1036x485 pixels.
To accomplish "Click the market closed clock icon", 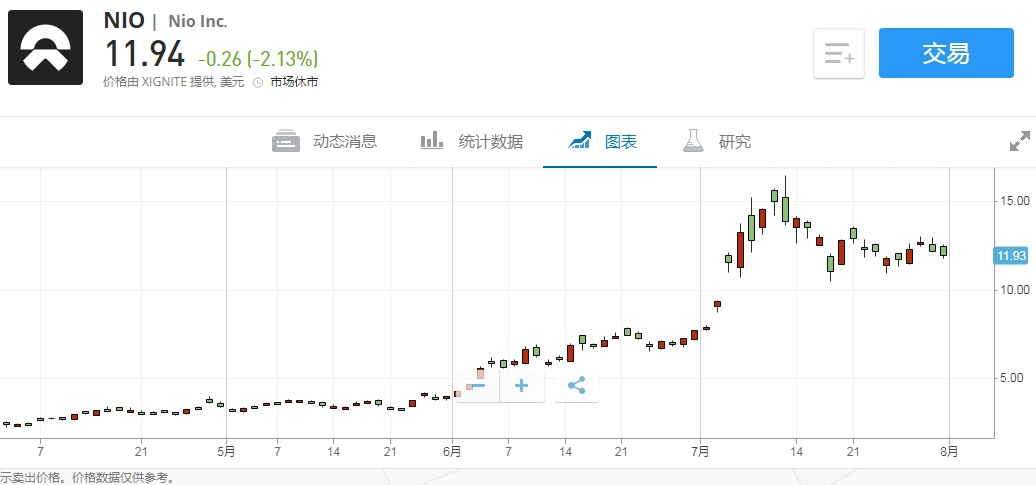I will (257, 83).
